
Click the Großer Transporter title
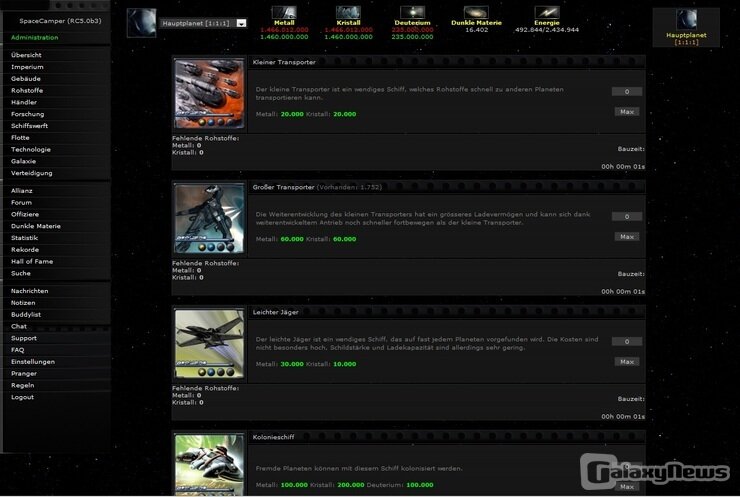(283, 187)
